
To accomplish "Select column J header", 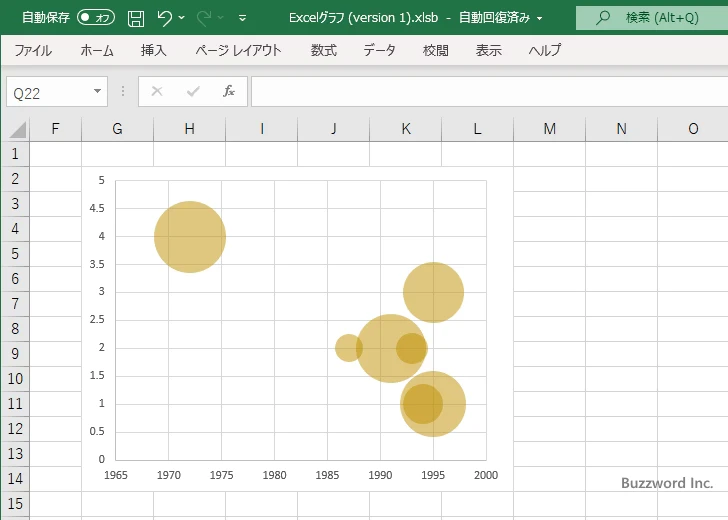I will tap(333, 129).
